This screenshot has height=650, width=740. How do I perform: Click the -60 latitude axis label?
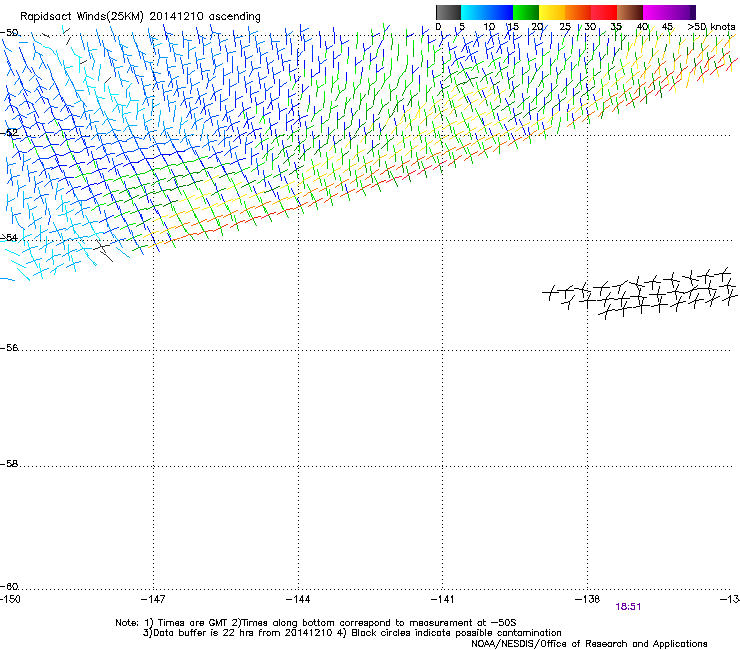9,587
